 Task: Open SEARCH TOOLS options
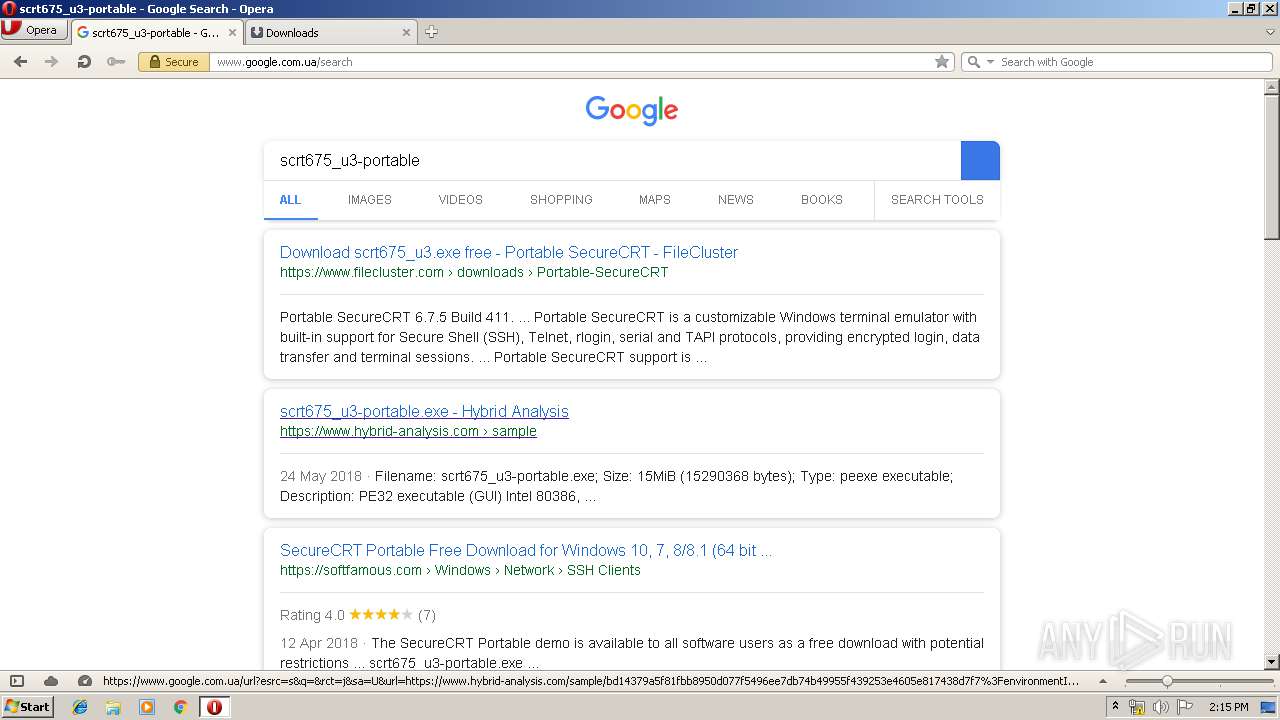click(937, 200)
